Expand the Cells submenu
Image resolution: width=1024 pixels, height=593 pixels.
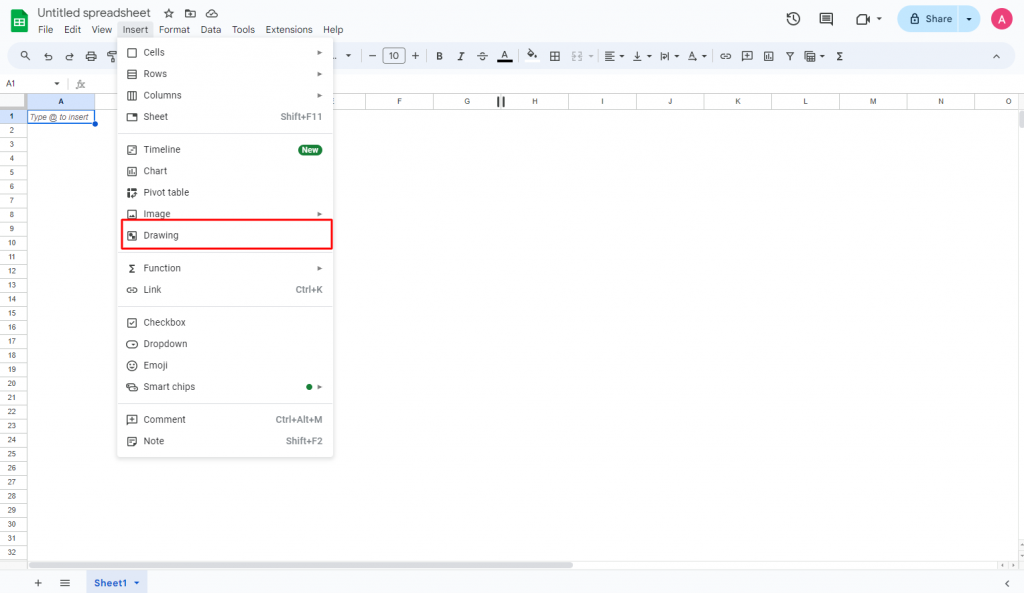[x=225, y=52]
